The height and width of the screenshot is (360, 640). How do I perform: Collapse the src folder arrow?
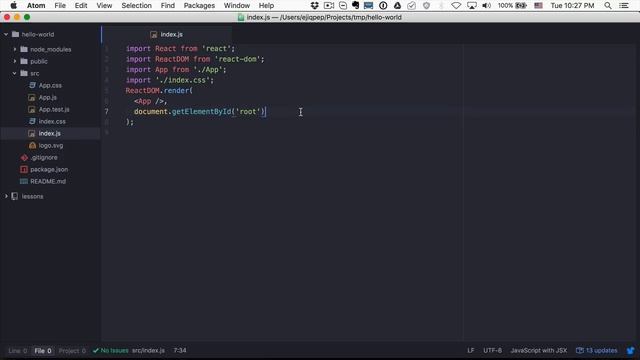pos(15,73)
